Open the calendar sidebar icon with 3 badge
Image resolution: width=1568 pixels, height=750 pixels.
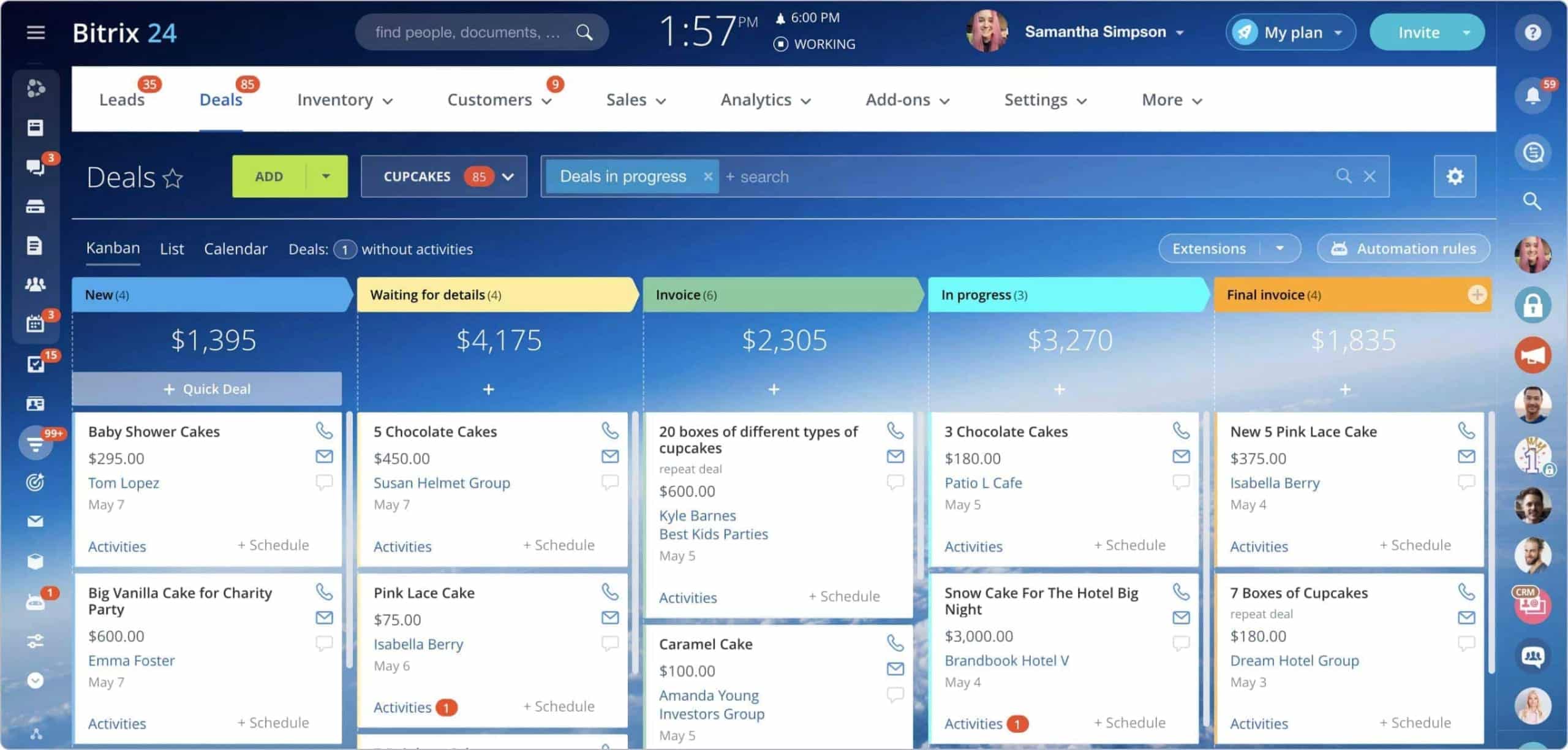(x=36, y=324)
